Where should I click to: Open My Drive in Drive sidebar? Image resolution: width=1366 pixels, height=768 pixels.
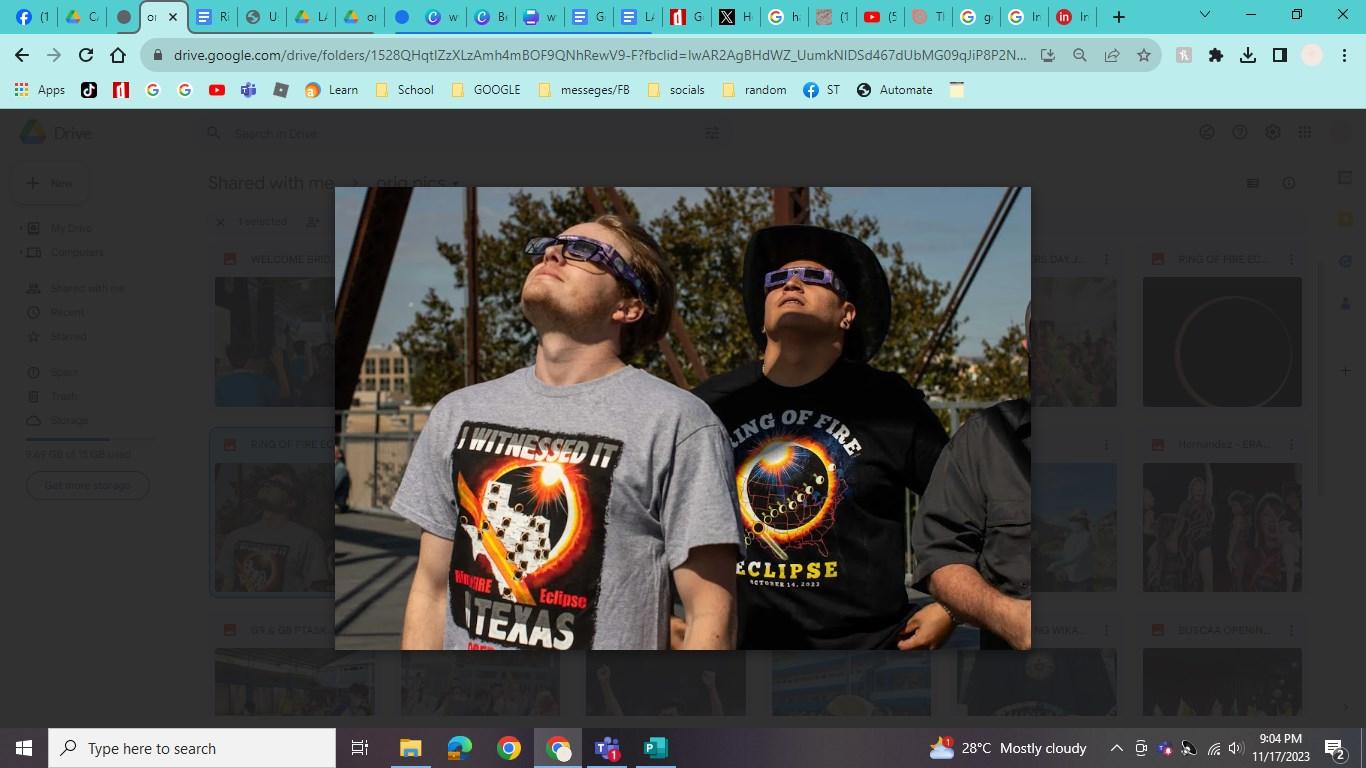click(71, 228)
